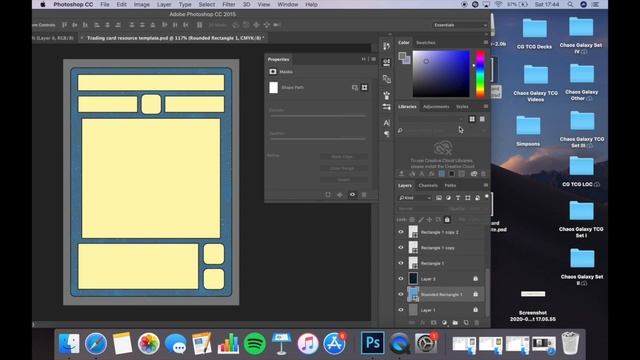The width and height of the screenshot is (640, 360).
Task: Open Spotify in the Dock
Action: pyautogui.click(x=255, y=343)
